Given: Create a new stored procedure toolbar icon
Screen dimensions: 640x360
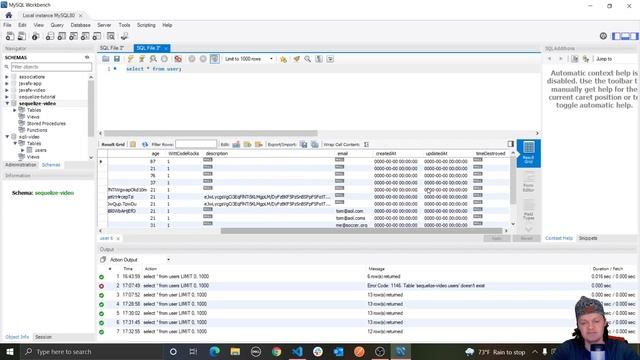Looking at the screenshot, I should coord(85,36).
